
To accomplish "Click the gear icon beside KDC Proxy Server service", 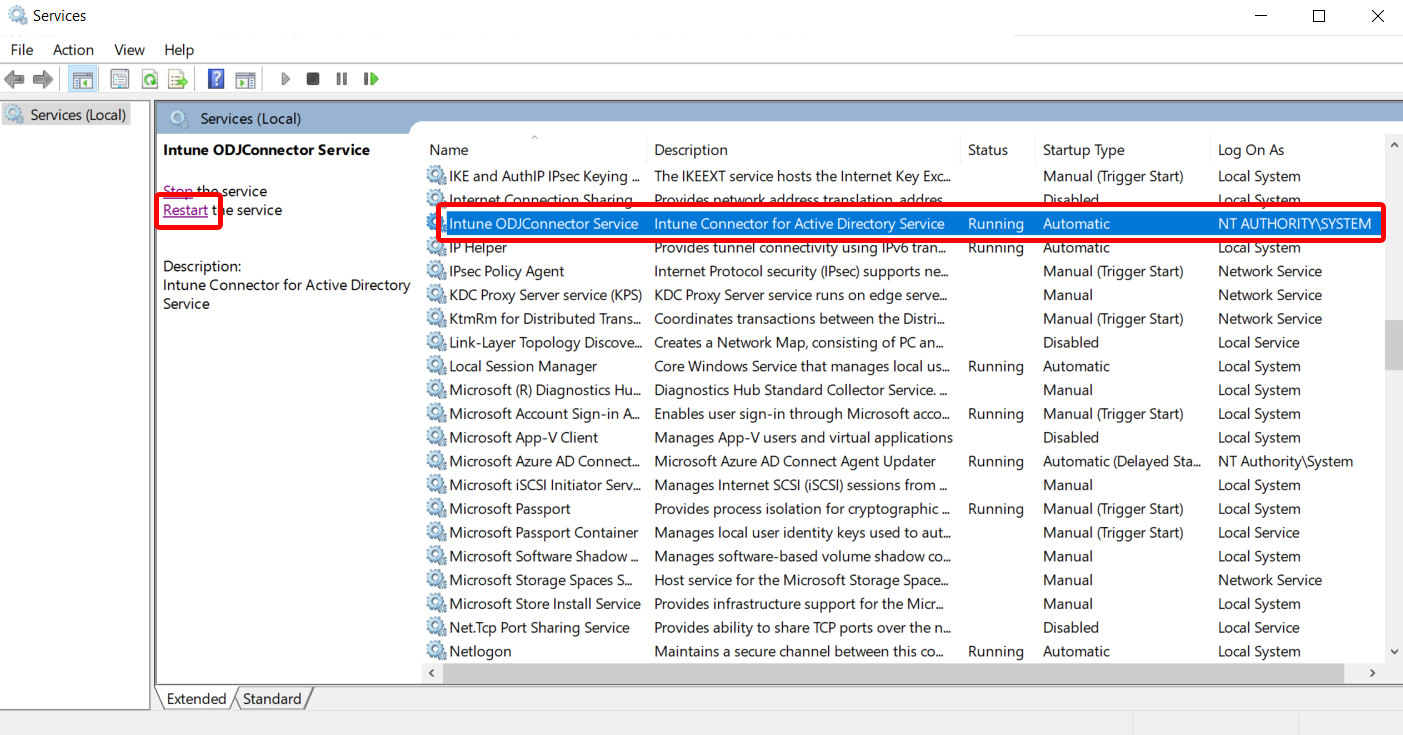I will pos(436,295).
